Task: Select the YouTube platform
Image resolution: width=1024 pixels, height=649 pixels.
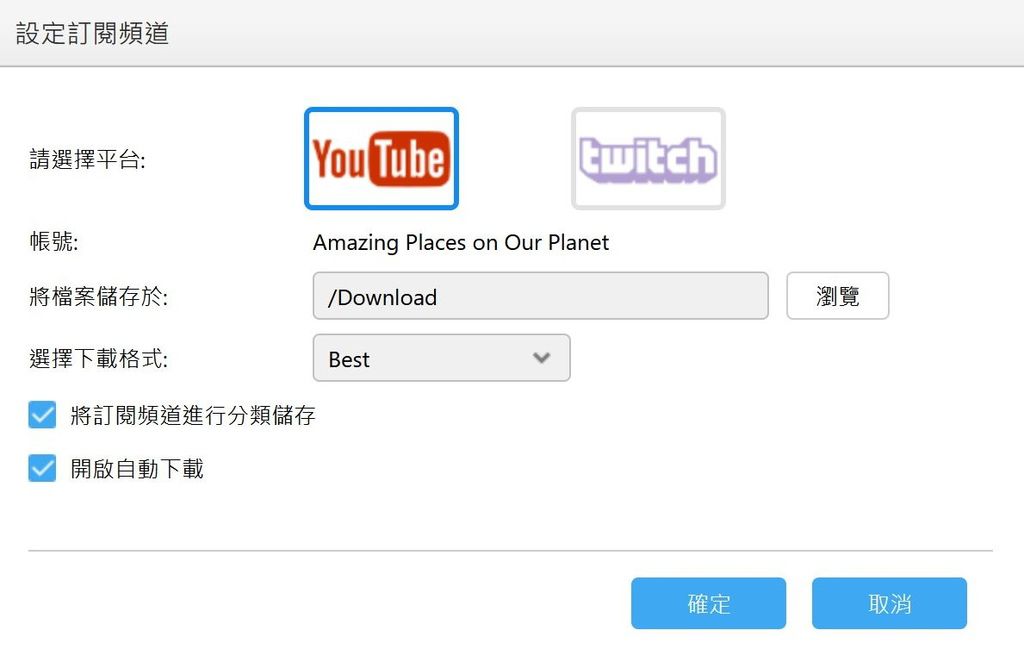Action: (x=381, y=159)
